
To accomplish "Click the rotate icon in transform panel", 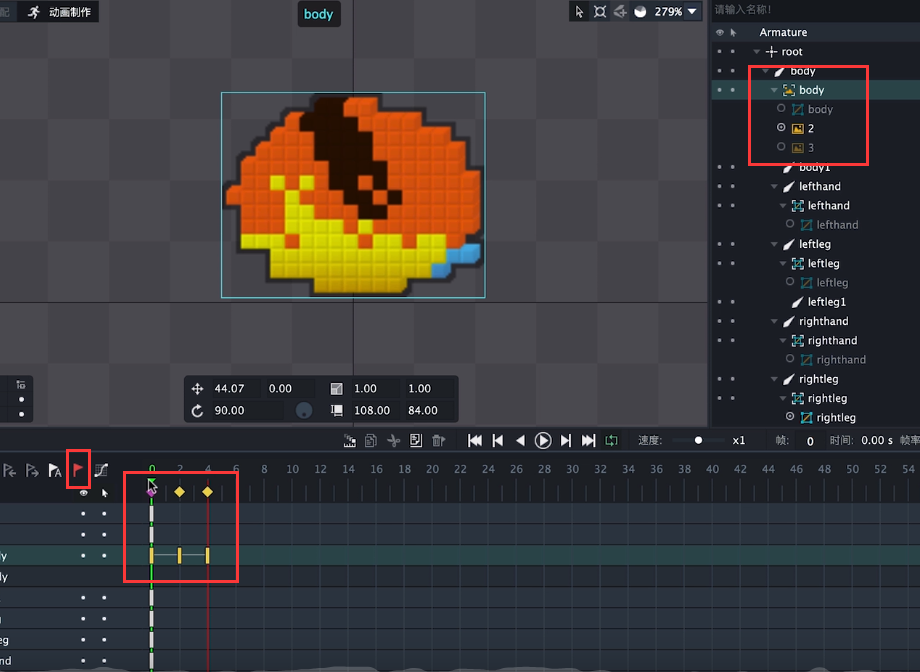I will (197, 410).
